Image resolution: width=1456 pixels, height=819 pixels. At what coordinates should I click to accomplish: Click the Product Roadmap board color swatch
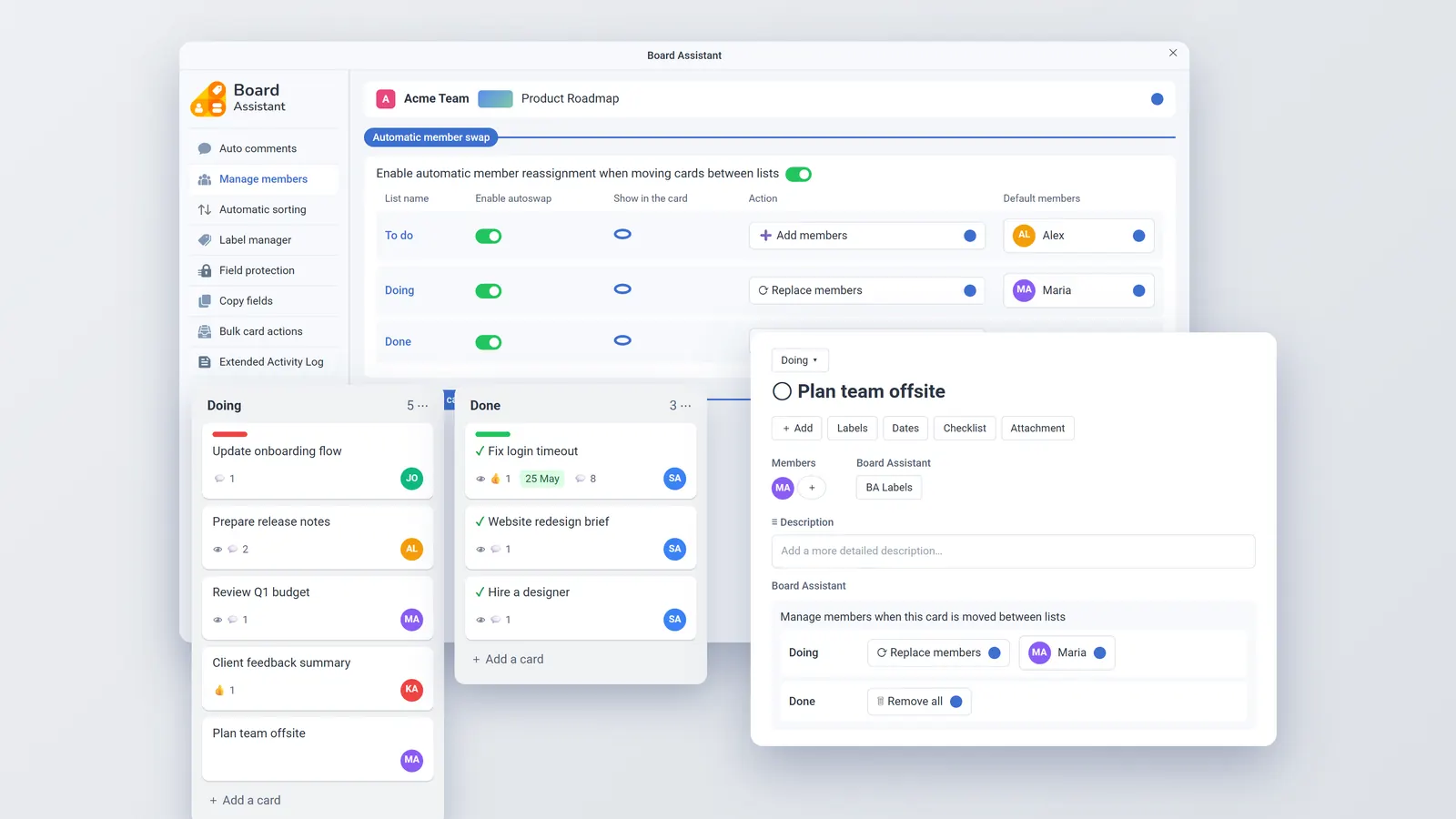pyautogui.click(x=495, y=98)
